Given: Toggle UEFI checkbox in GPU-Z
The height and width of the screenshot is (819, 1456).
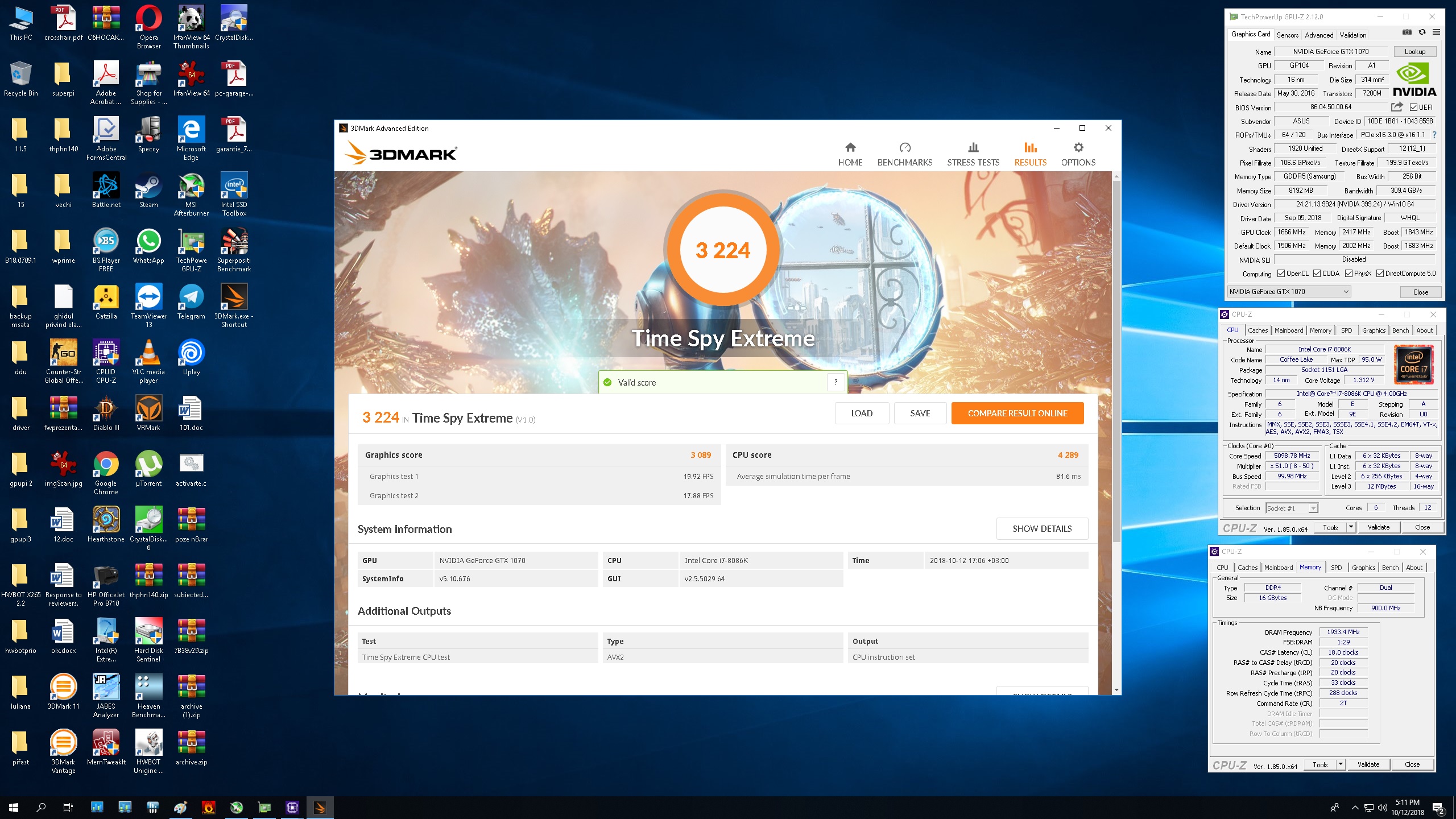Looking at the screenshot, I should click(x=1413, y=107).
